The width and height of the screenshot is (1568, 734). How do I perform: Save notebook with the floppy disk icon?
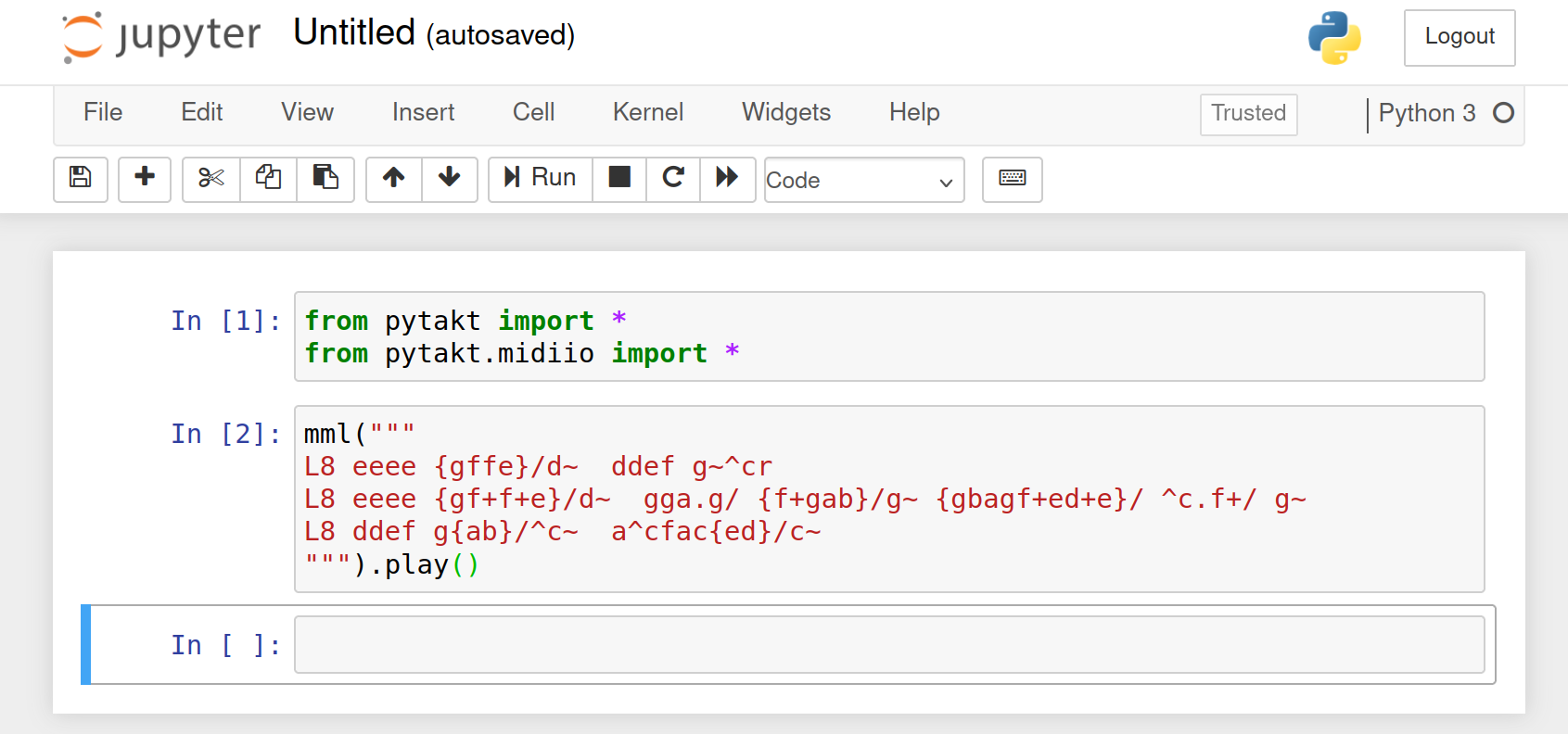tap(81, 178)
